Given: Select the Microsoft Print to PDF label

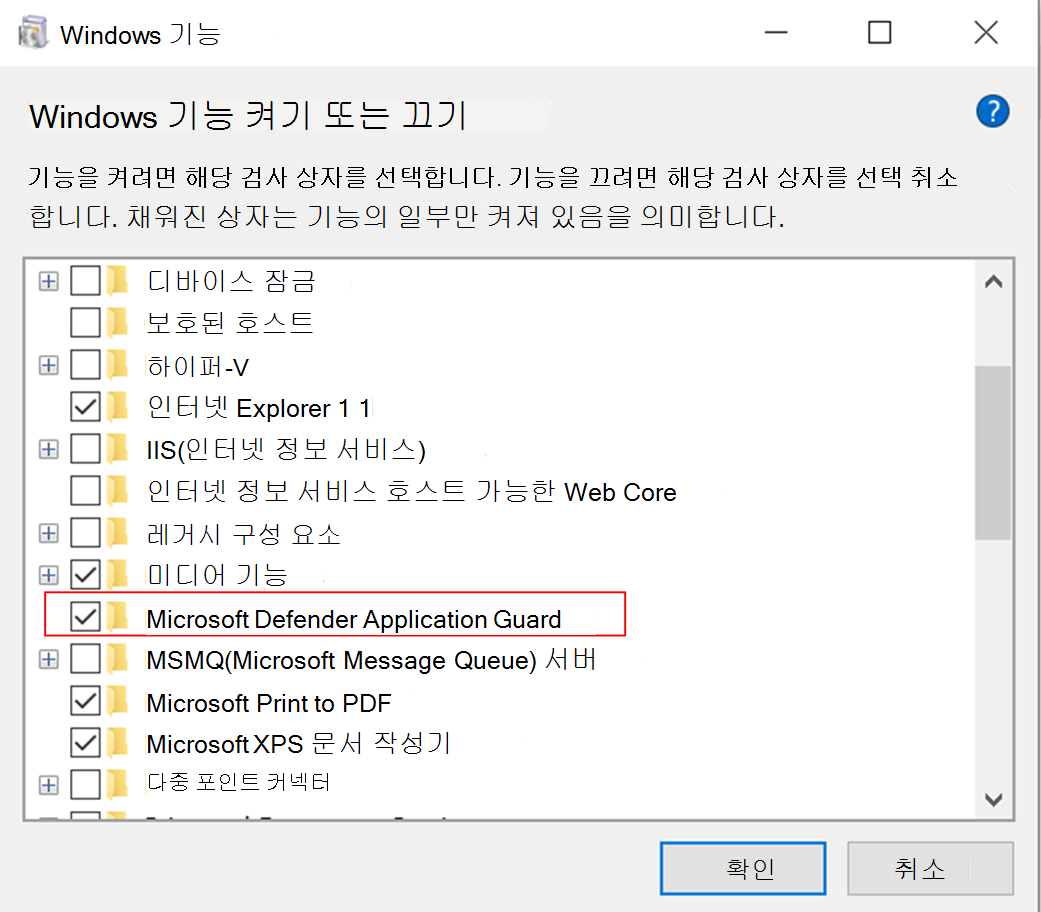Looking at the screenshot, I should pos(269,703).
